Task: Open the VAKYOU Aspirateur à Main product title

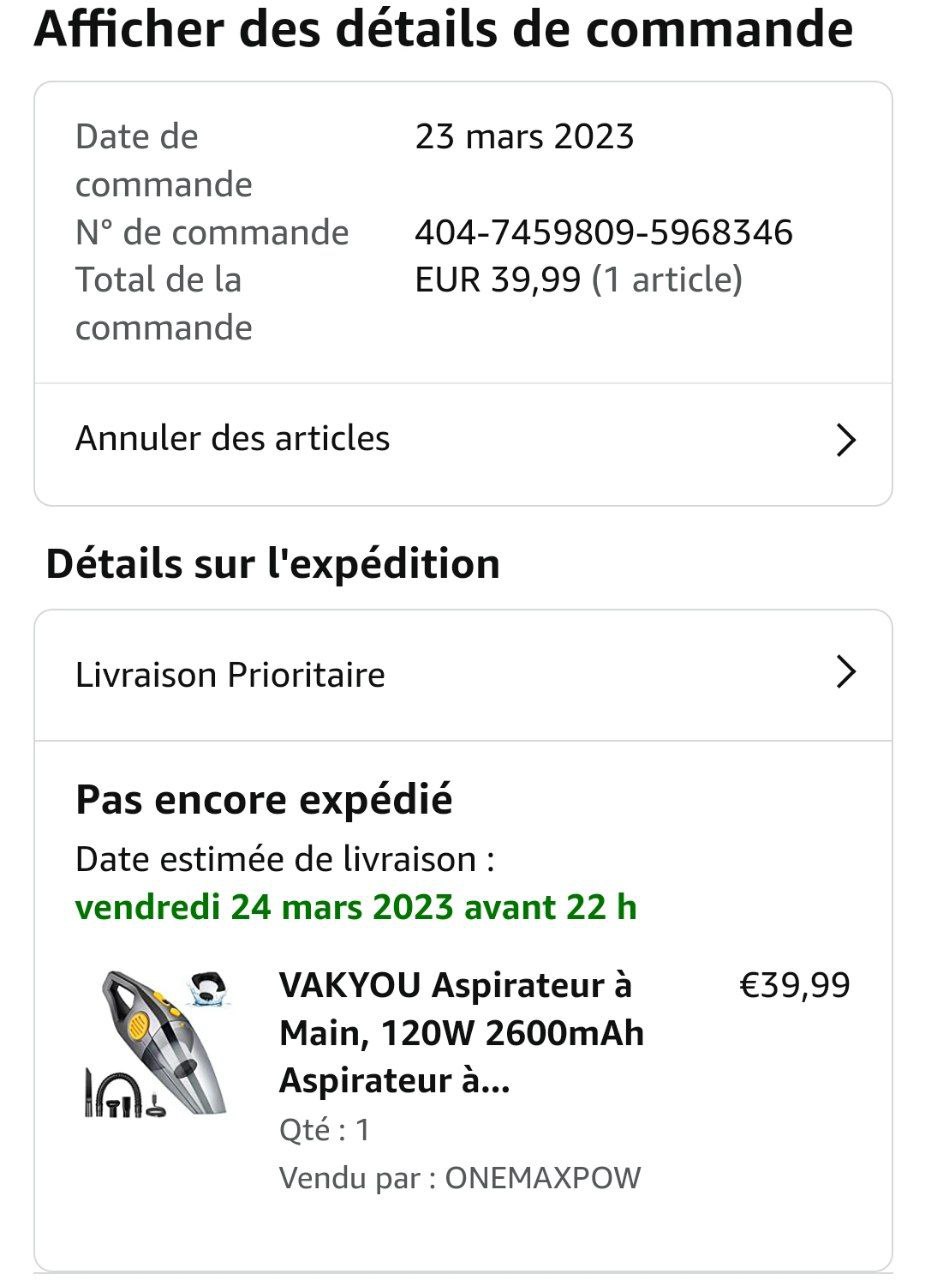Action: pyautogui.click(x=461, y=1033)
